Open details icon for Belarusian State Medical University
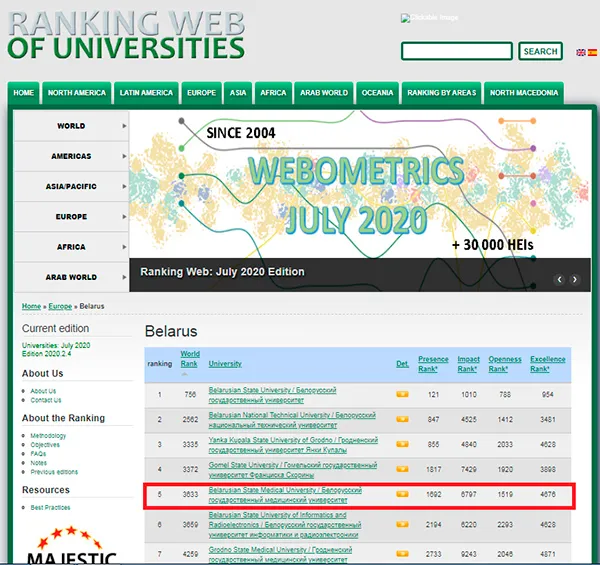 click(402, 494)
